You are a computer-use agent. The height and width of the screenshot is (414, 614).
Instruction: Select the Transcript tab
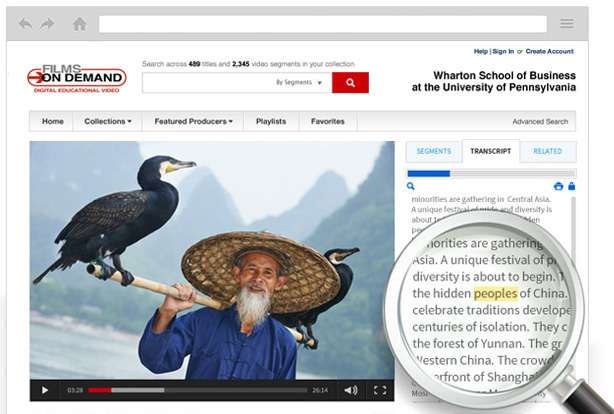pyautogui.click(x=491, y=151)
